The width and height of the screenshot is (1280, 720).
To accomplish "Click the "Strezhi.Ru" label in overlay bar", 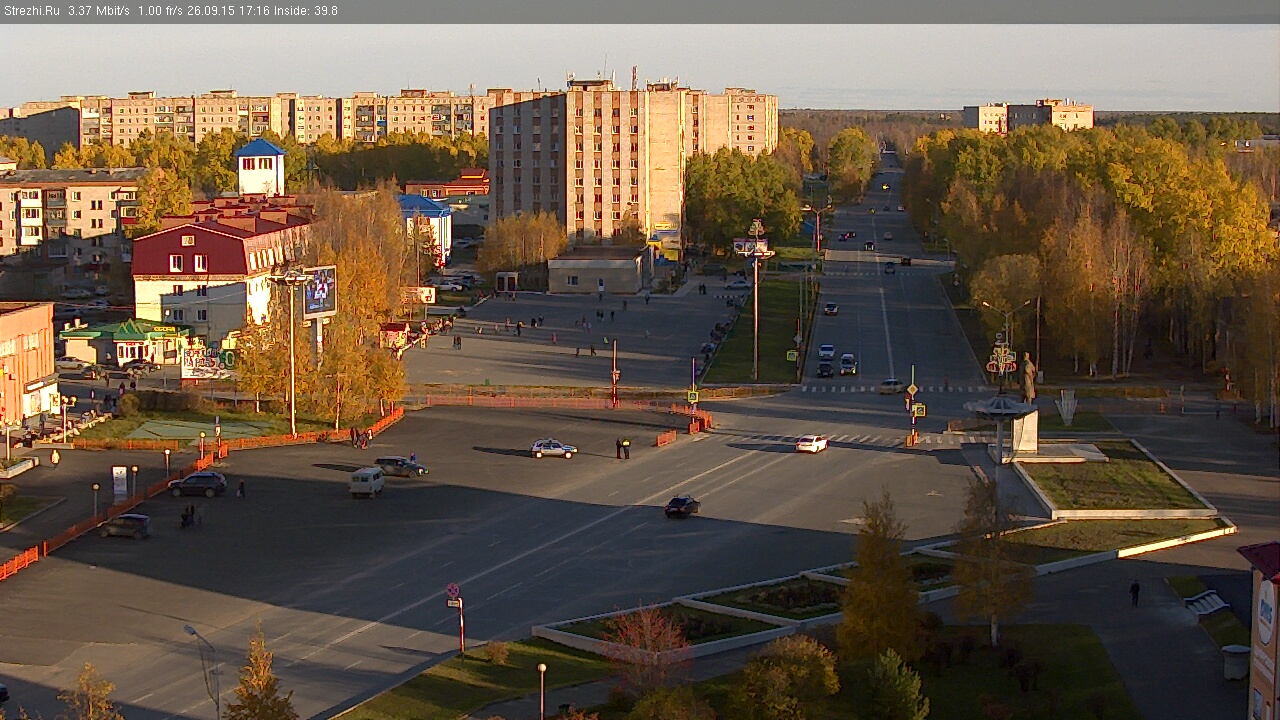I will [x=32, y=11].
